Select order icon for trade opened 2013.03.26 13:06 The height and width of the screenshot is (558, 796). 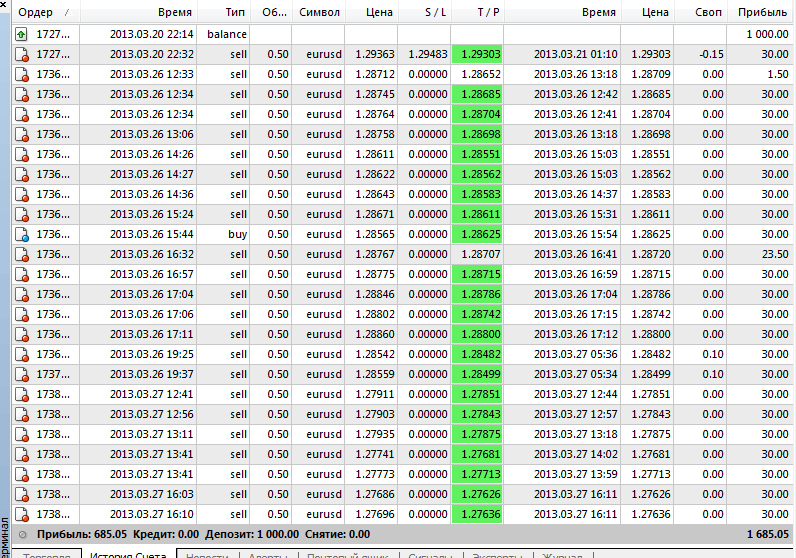pos(22,135)
